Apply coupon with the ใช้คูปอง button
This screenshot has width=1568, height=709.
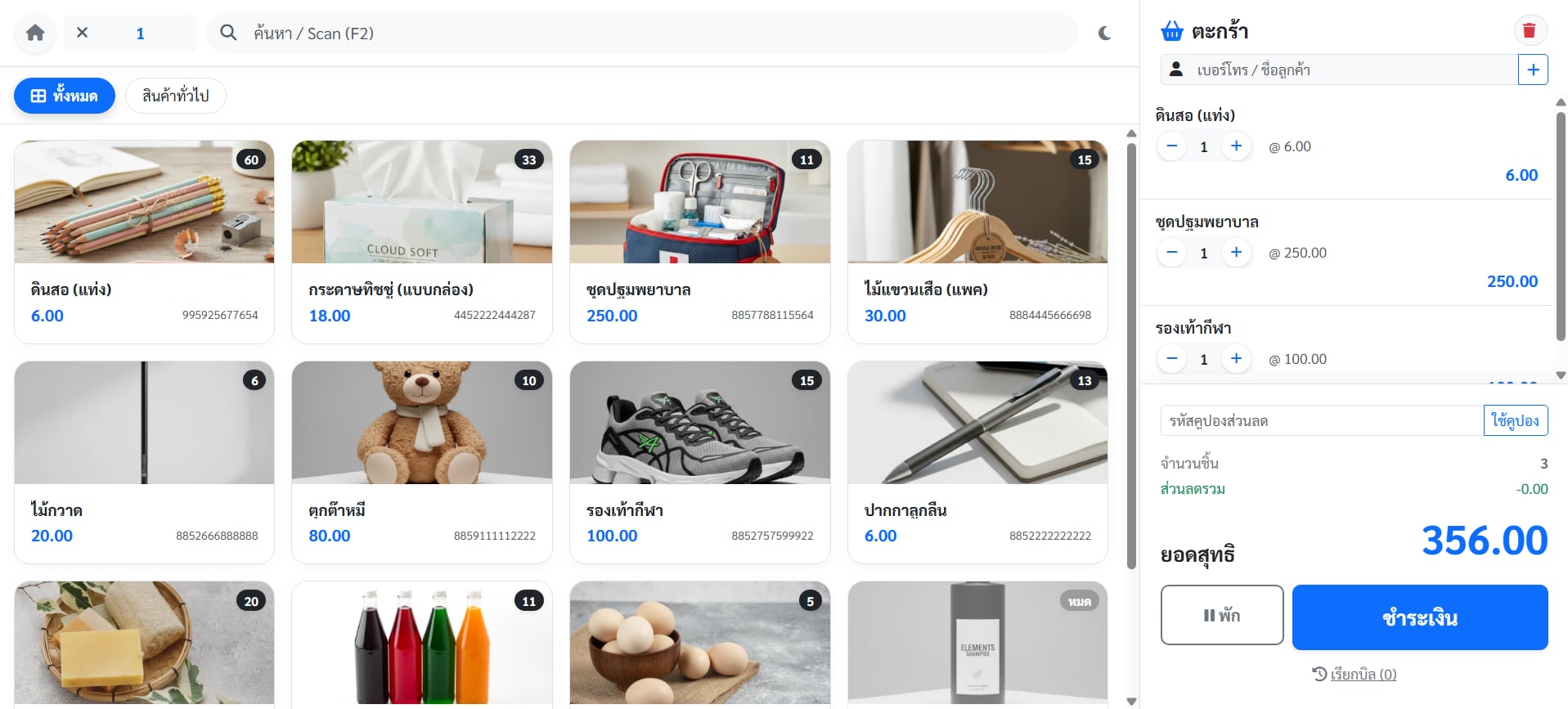click(x=1515, y=420)
